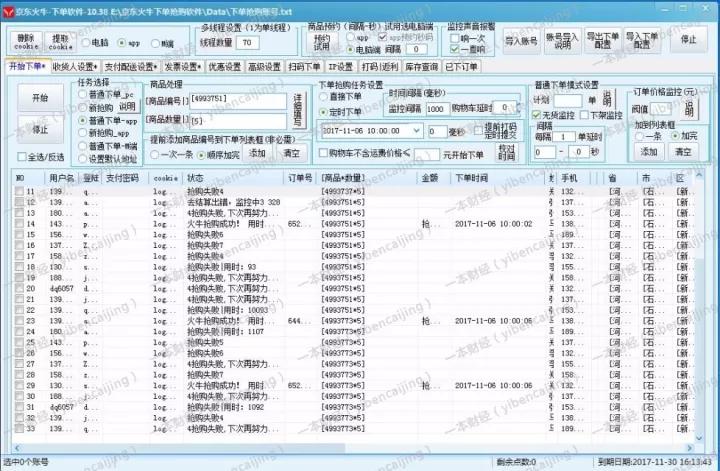Click the red app logo in the title bar
The width and height of the screenshot is (720, 471).
8,12
